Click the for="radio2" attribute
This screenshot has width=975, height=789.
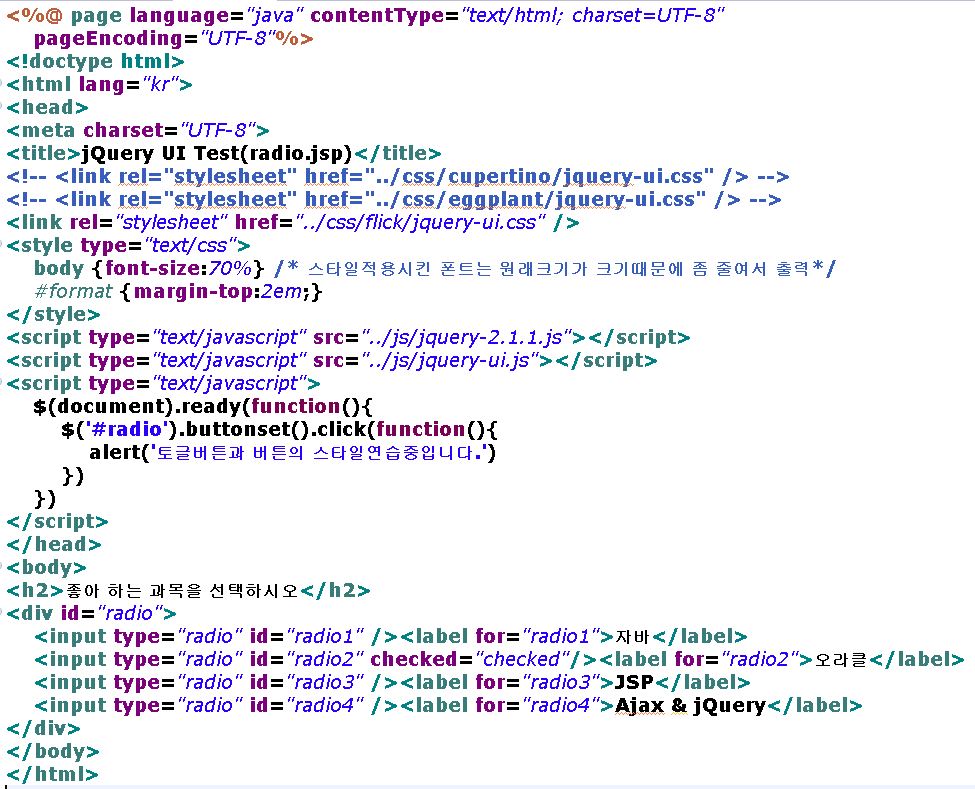coord(740,660)
